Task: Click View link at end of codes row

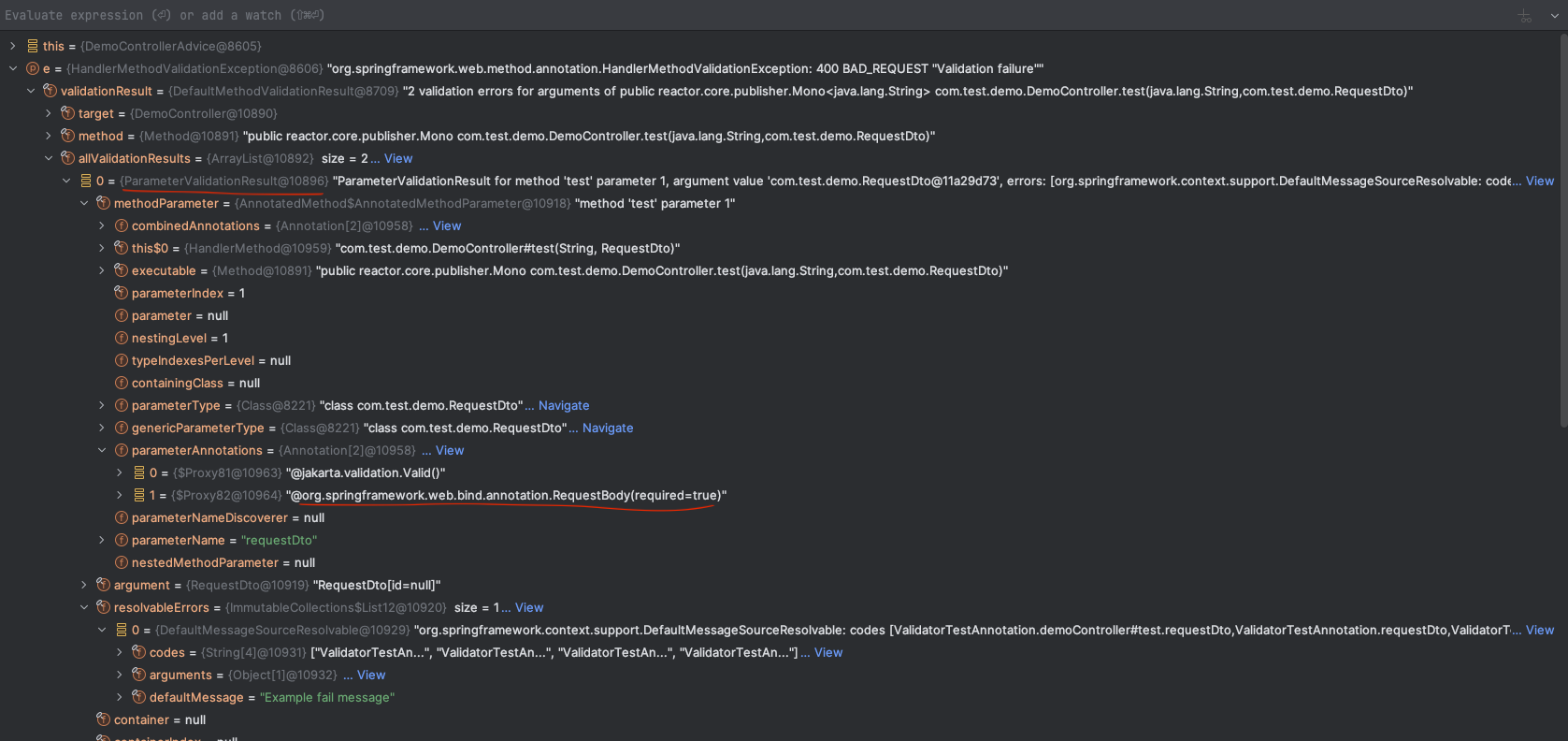Action: click(x=828, y=652)
